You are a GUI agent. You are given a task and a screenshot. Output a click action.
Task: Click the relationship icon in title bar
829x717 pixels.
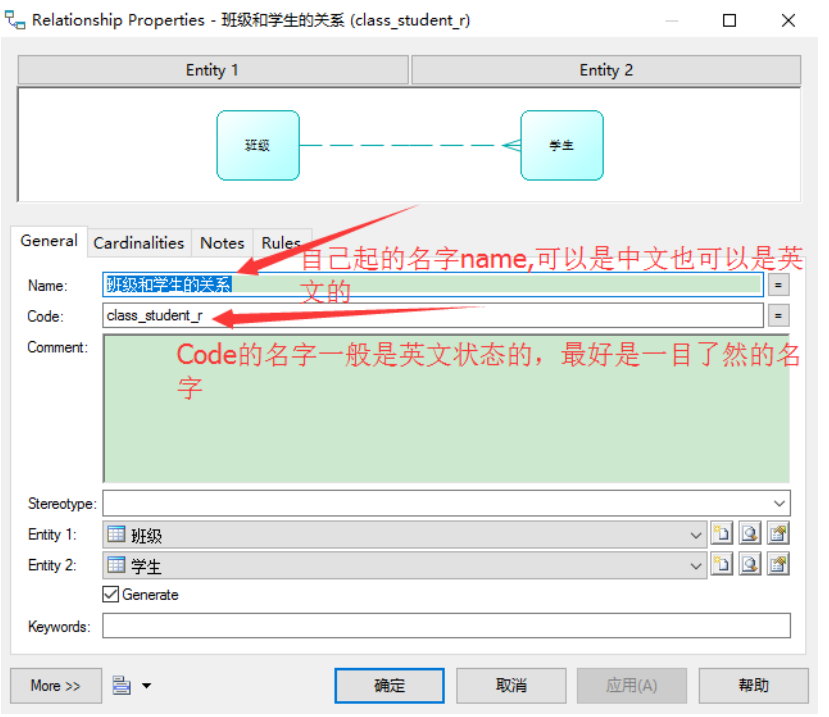click(15, 20)
